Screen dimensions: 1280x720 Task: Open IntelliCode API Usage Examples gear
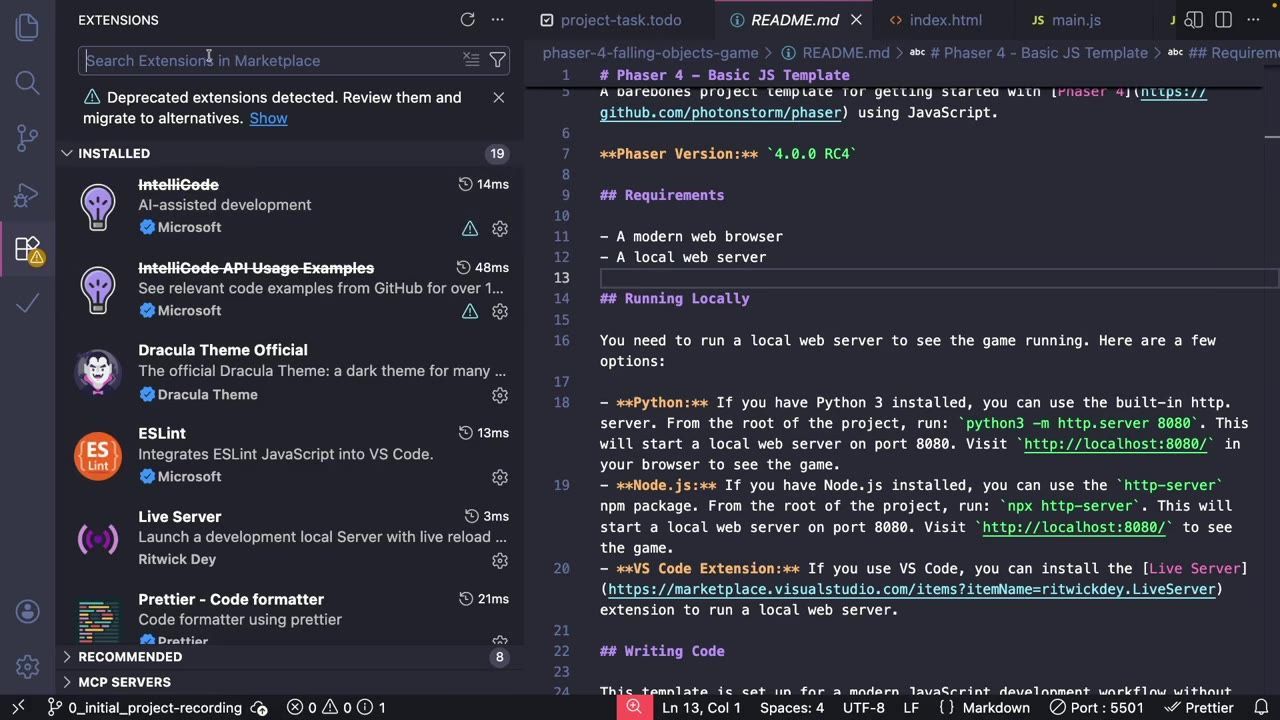click(500, 311)
